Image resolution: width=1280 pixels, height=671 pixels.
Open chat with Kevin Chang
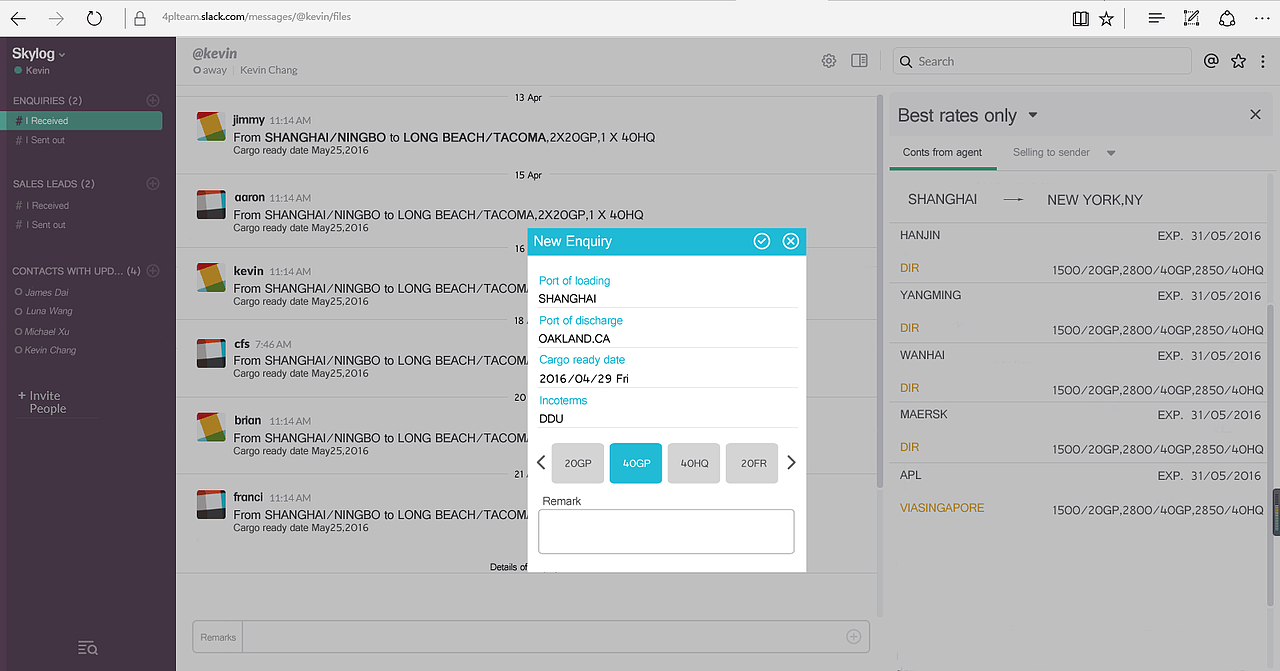point(46,350)
